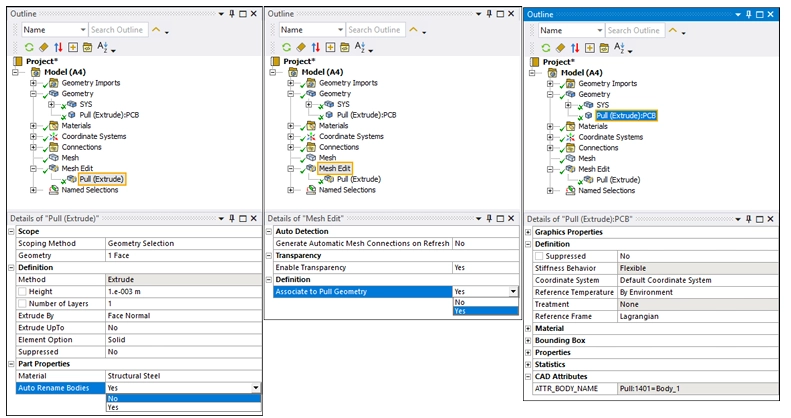Choose 'No' in Associate to Pull Geometry list
Image resolution: width=791 pixels, height=418 pixels.
click(x=459, y=301)
